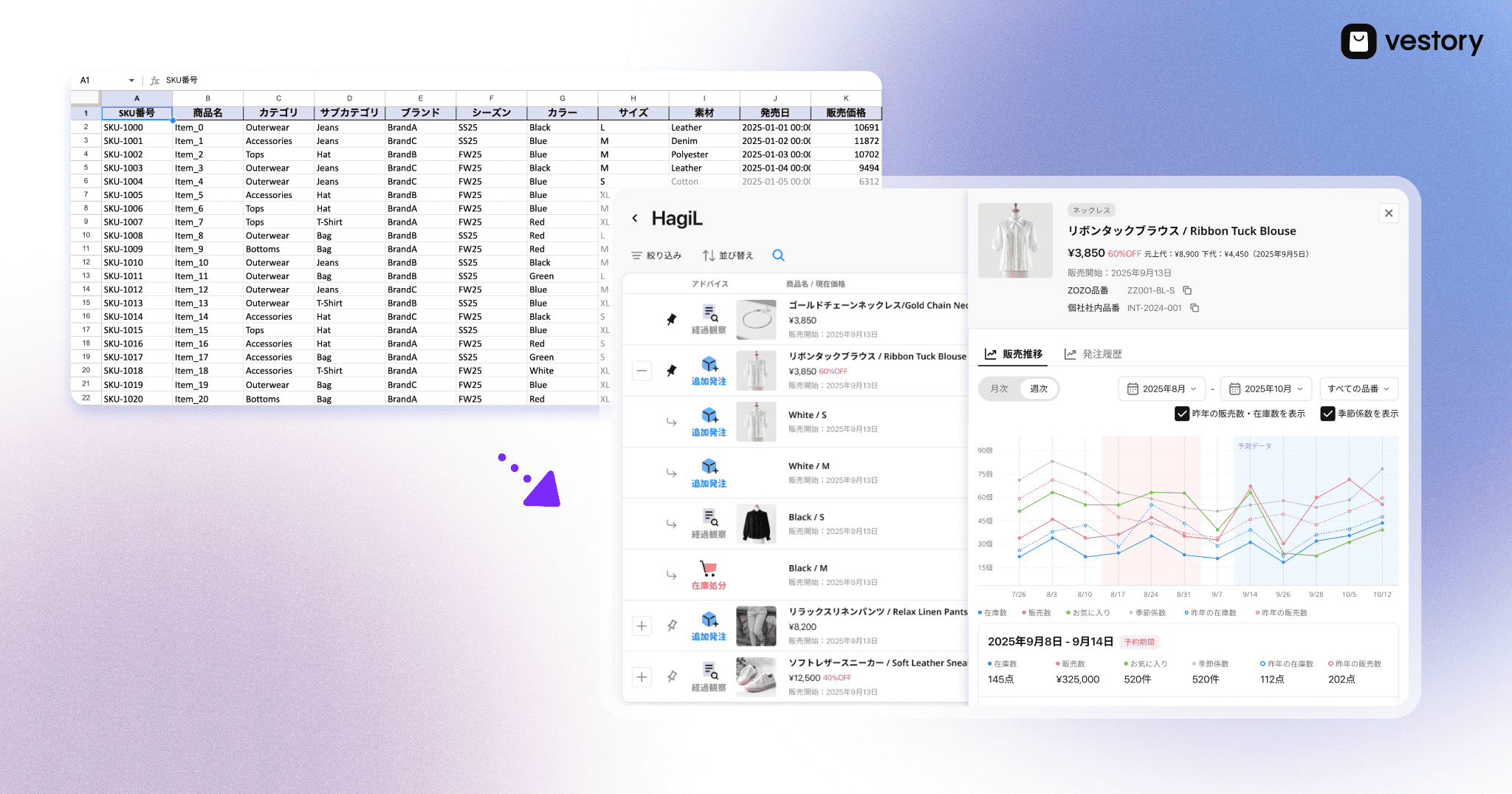Go back using the chevron beside HagiL
The width and height of the screenshot is (1512, 794).
[x=634, y=219]
